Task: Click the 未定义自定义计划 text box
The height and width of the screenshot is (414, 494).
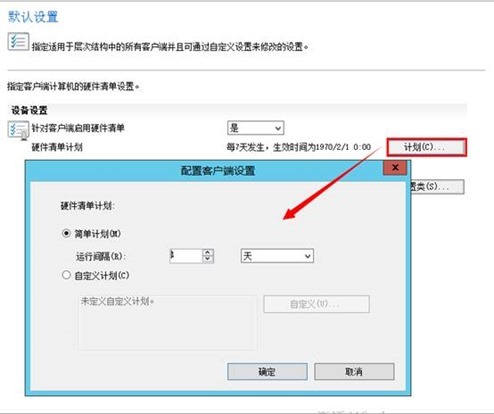Action: pyautogui.click(x=168, y=323)
